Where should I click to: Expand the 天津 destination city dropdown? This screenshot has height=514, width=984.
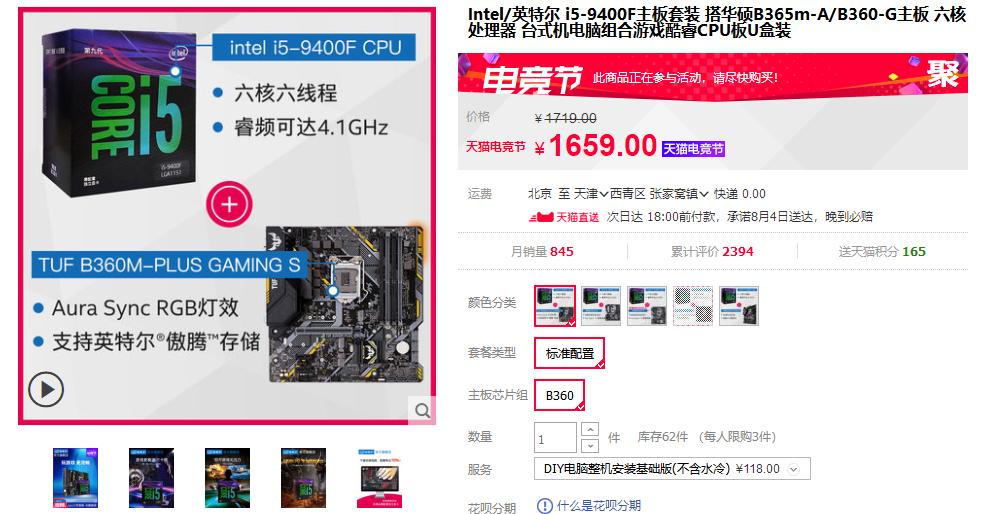[591, 194]
